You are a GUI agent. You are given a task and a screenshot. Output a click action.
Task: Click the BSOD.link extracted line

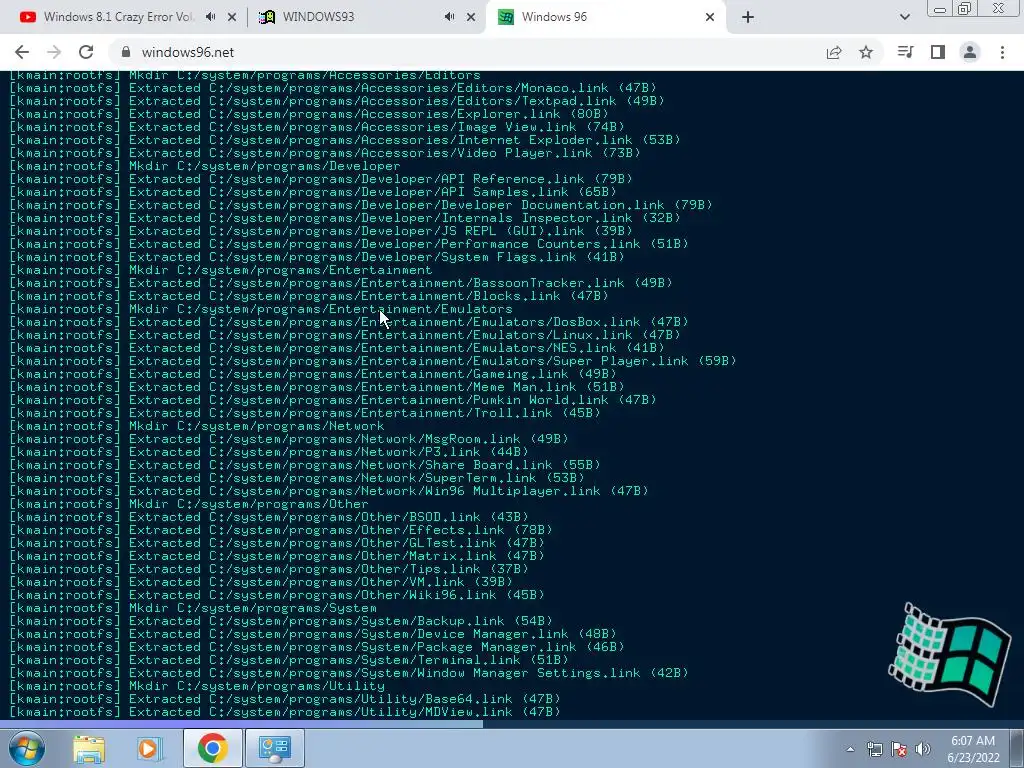click(269, 517)
